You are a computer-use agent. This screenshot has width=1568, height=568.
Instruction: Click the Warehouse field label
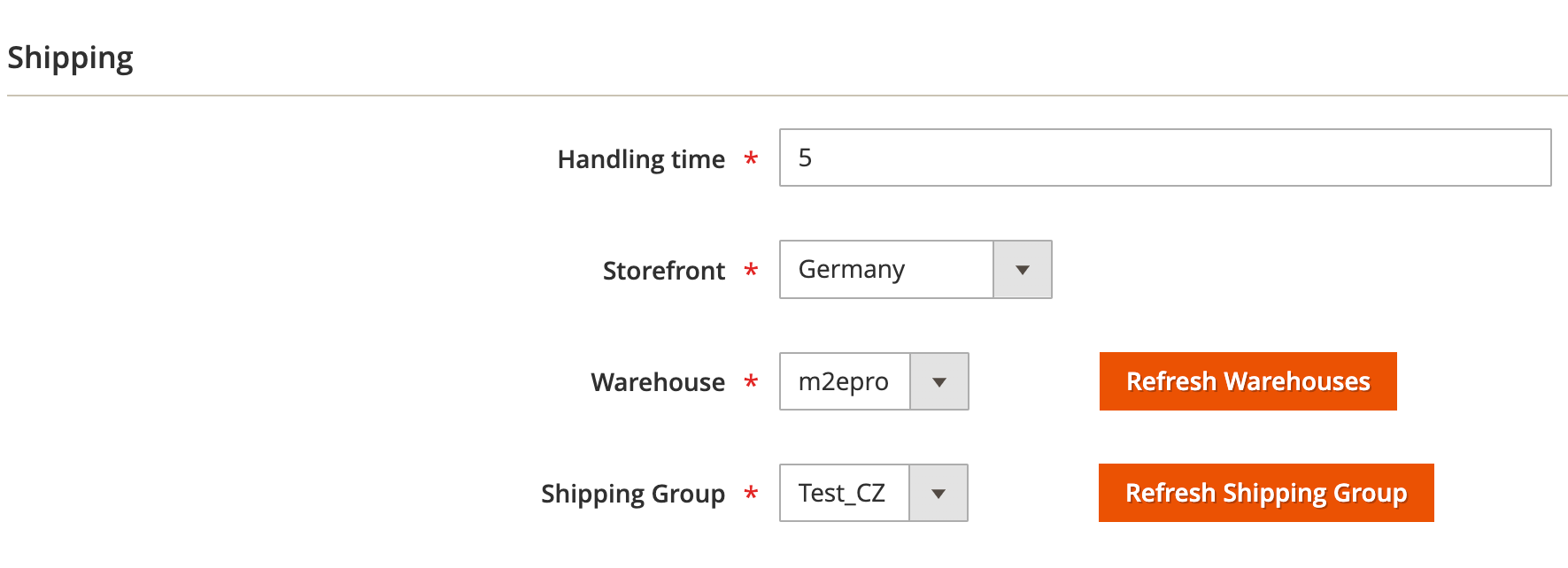tap(658, 382)
